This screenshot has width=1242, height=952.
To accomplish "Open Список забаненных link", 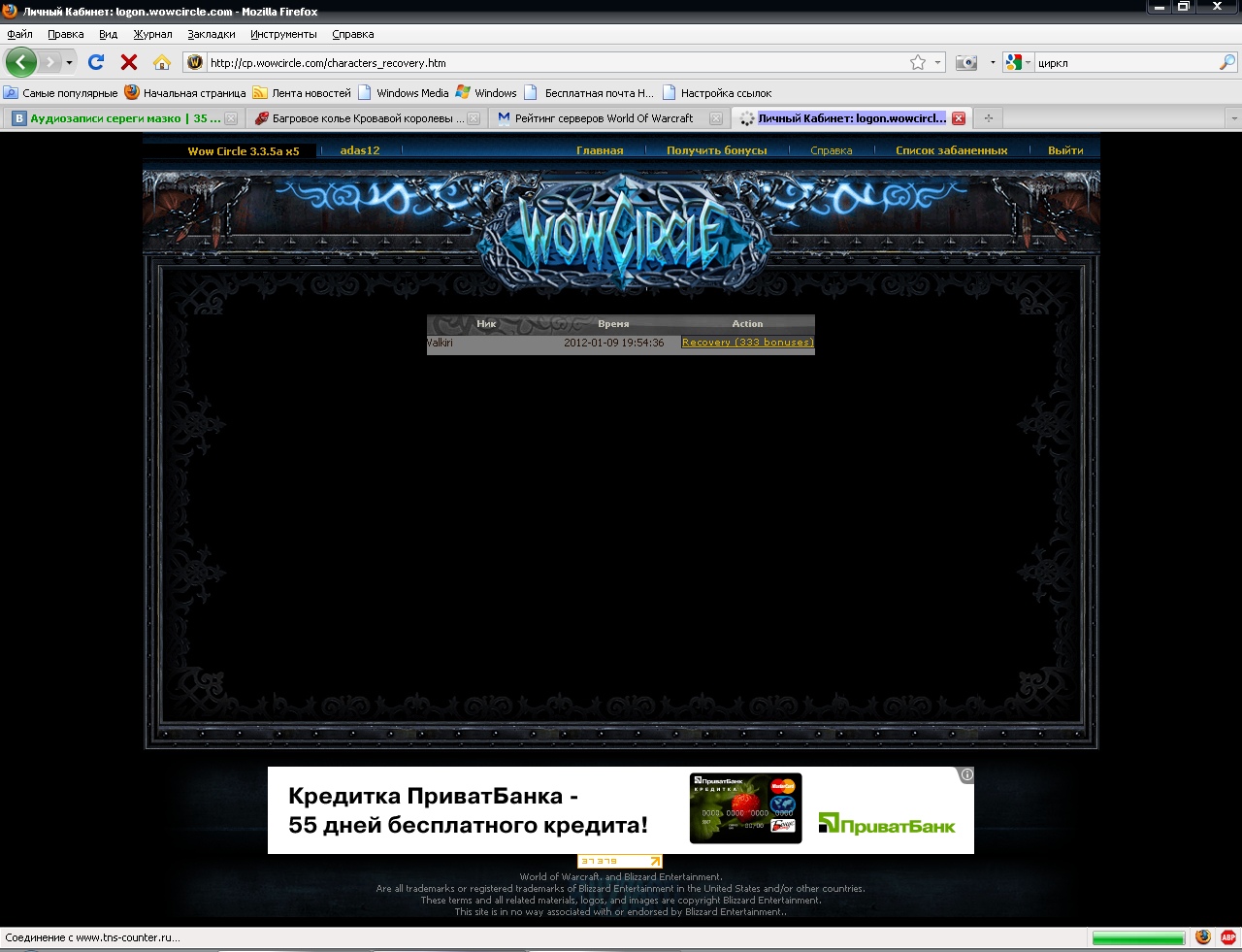I will (x=952, y=150).
